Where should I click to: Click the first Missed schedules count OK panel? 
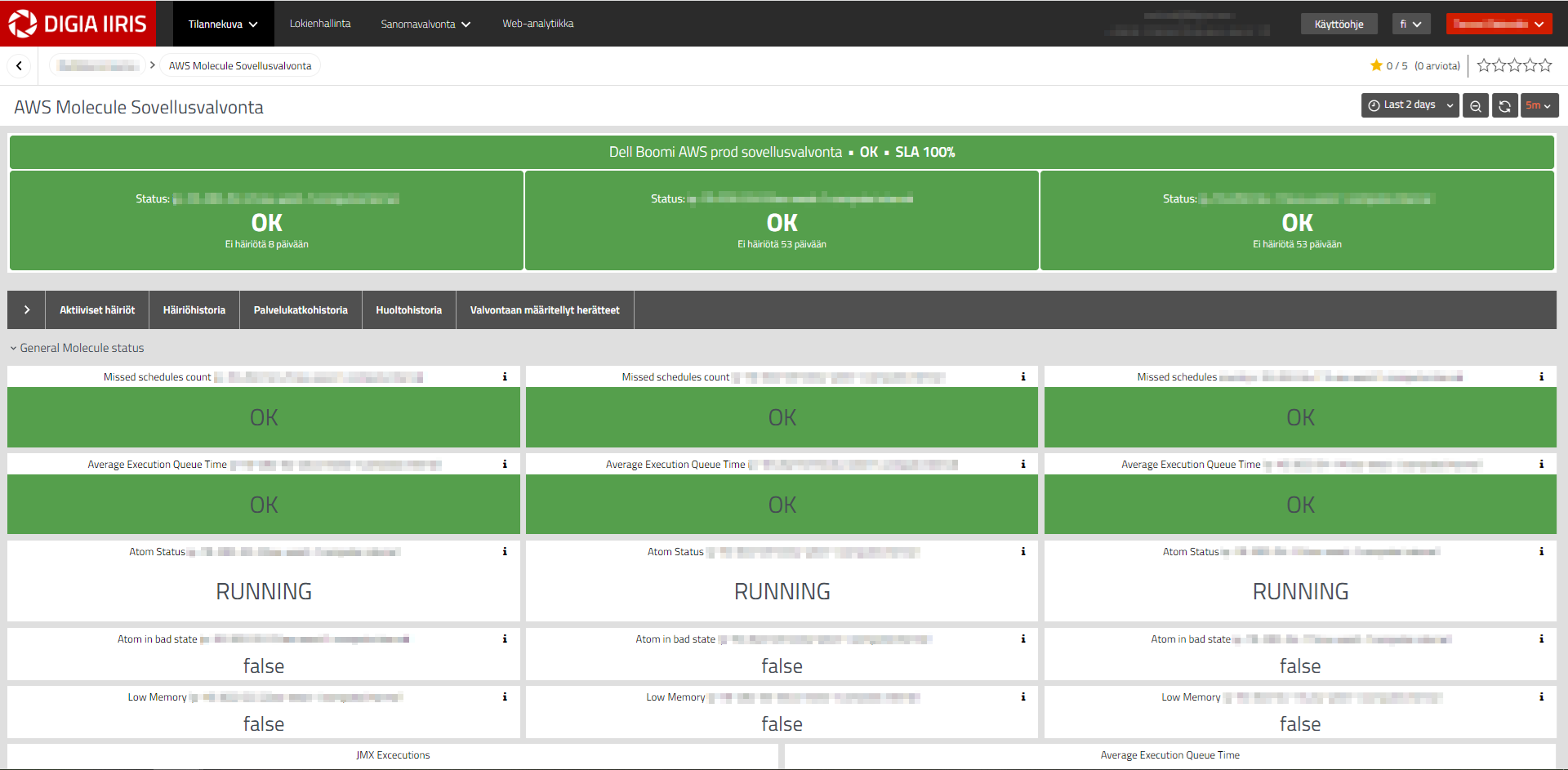point(264,417)
